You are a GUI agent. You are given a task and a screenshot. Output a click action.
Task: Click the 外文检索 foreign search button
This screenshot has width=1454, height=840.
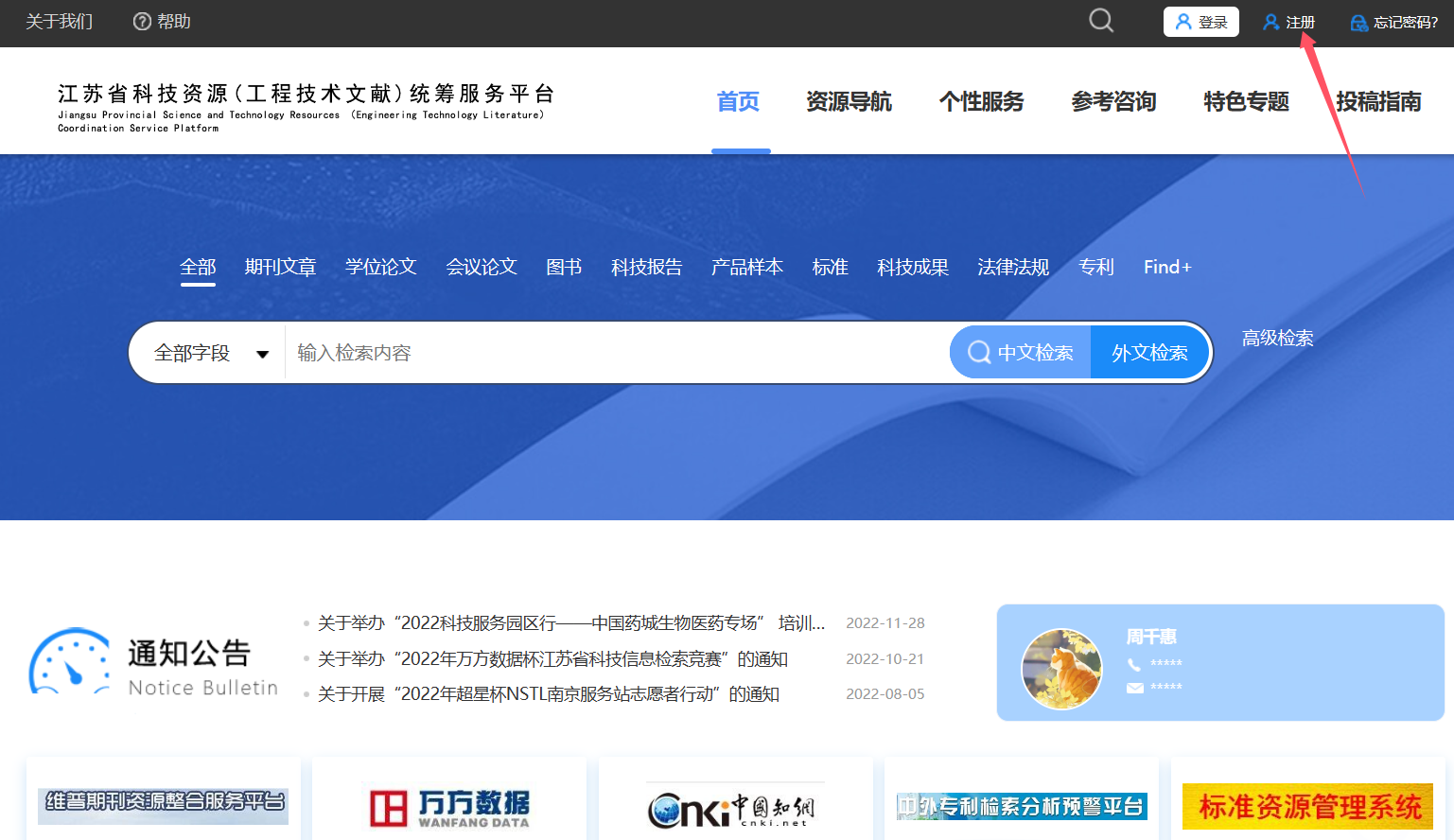click(1149, 353)
